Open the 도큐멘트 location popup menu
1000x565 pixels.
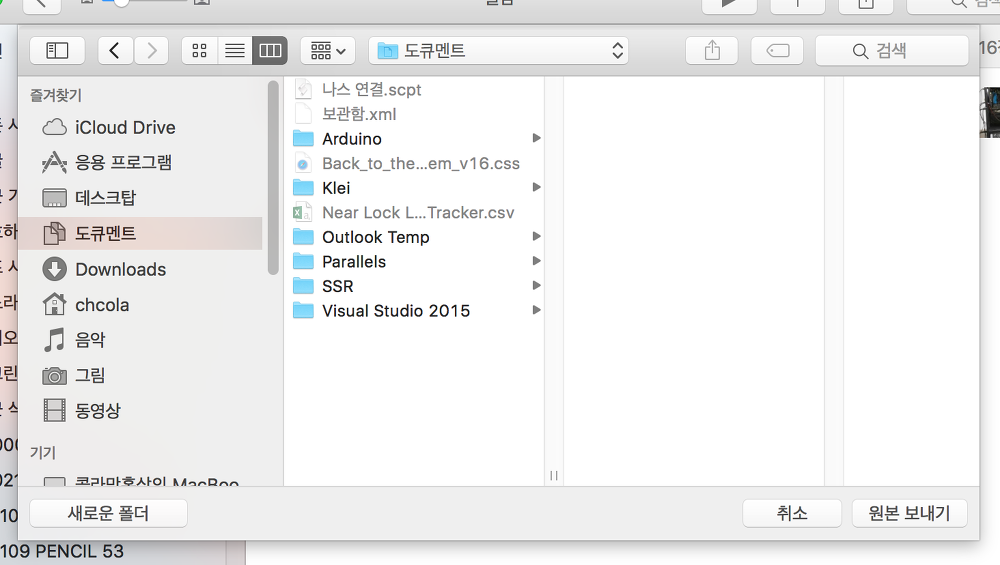point(498,50)
